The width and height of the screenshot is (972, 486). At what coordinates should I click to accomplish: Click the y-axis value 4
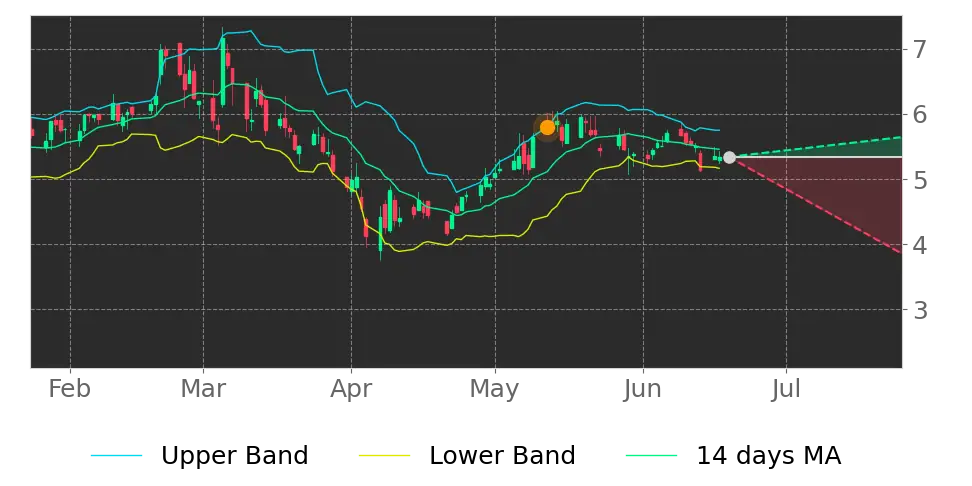(x=921, y=244)
